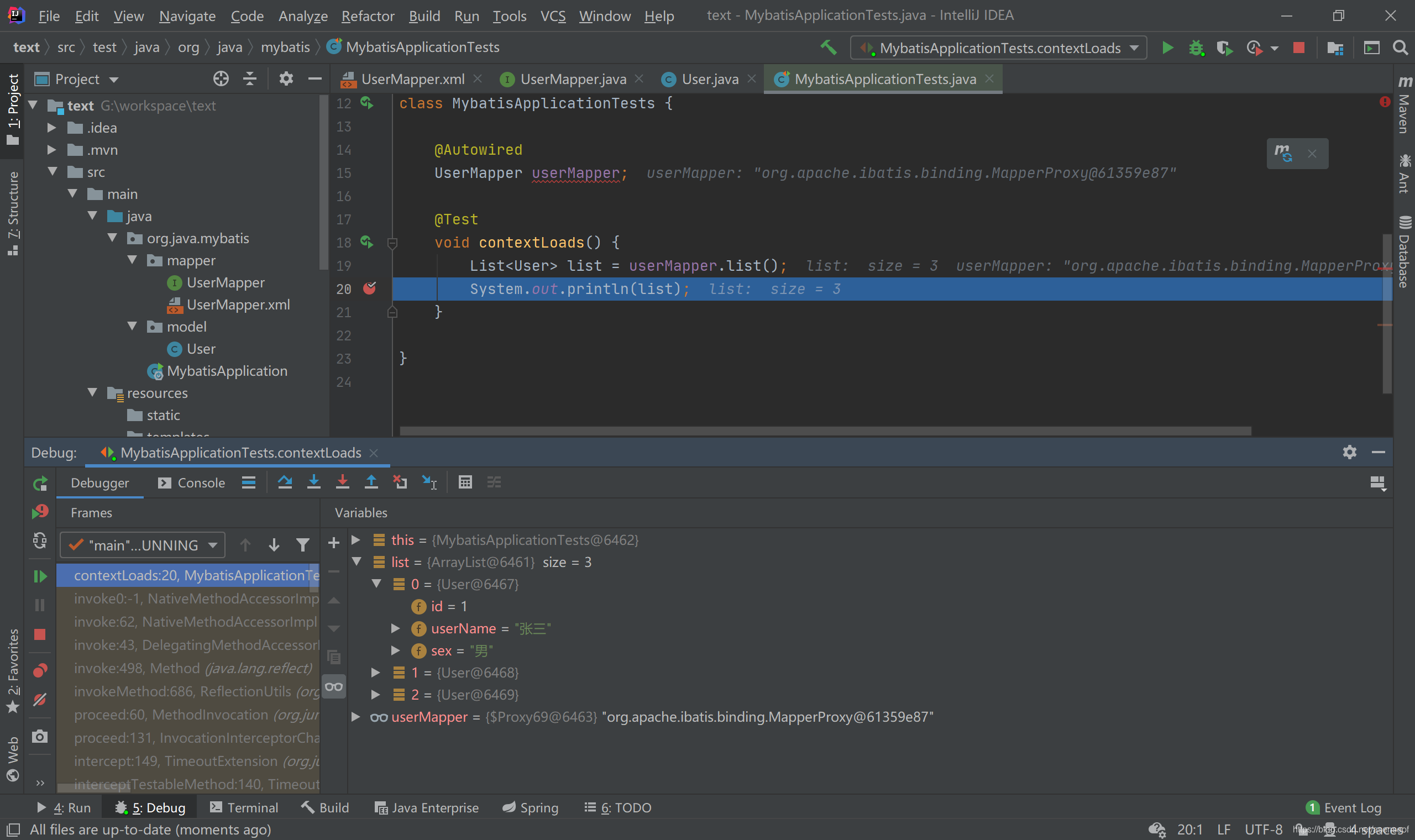
Task: Click LF line separator in status bar
Action: (1224, 830)
